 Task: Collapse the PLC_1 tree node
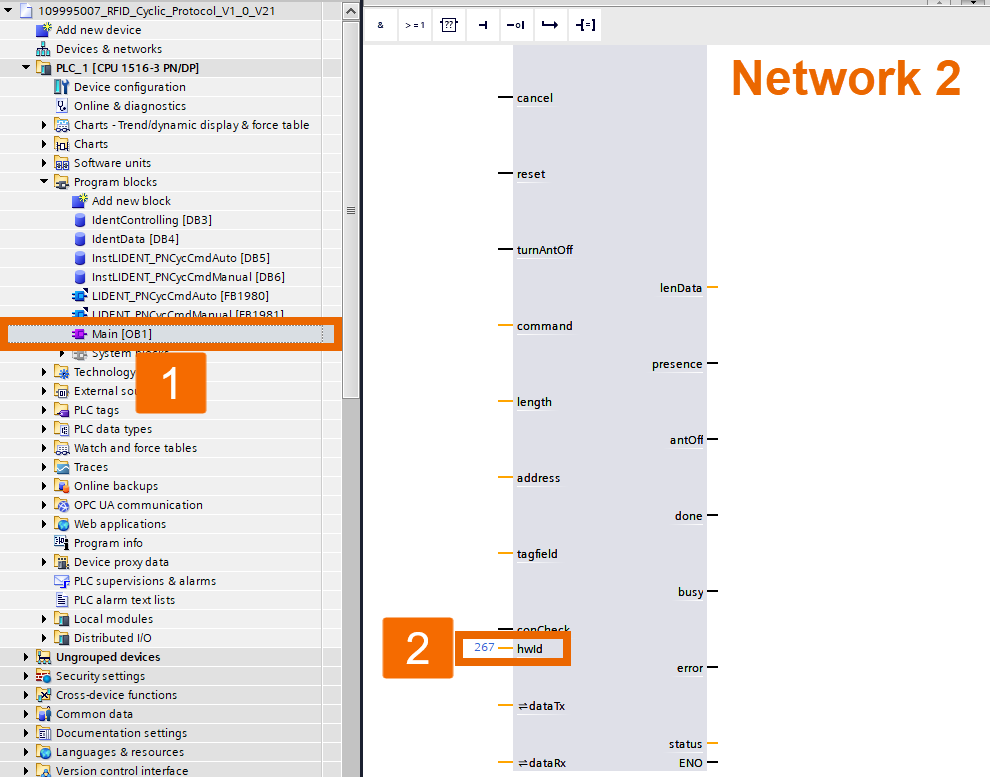(x=26, y=67)
